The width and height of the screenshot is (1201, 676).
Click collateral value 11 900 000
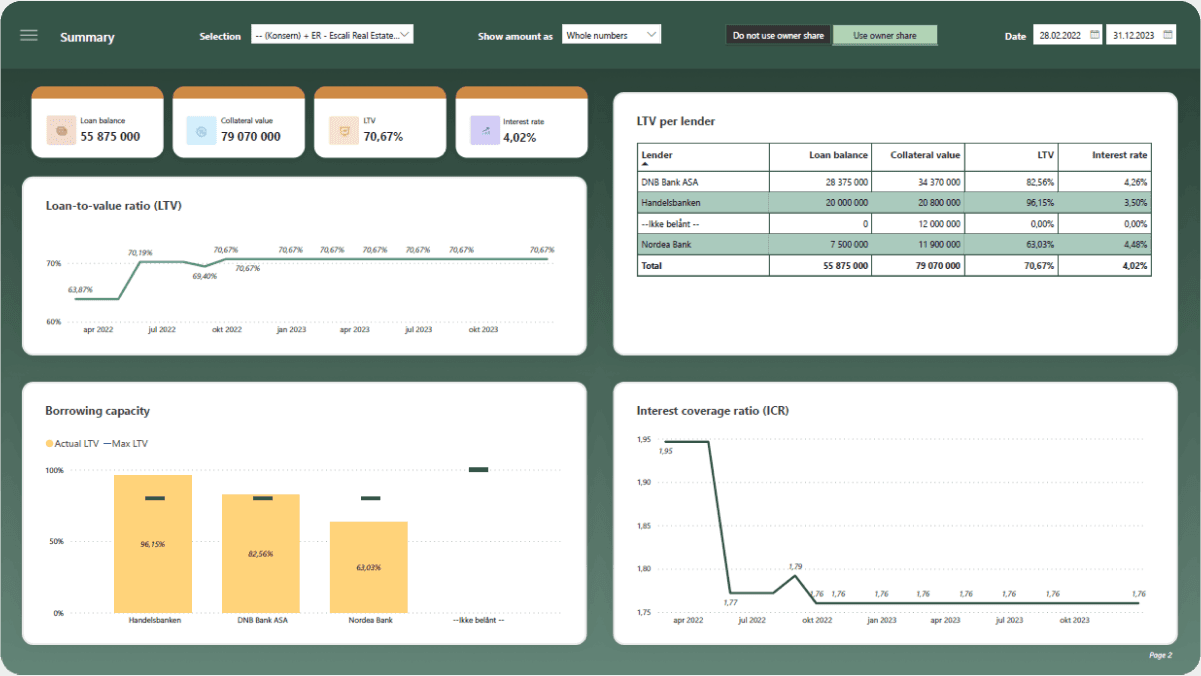(x=939, y=244)
